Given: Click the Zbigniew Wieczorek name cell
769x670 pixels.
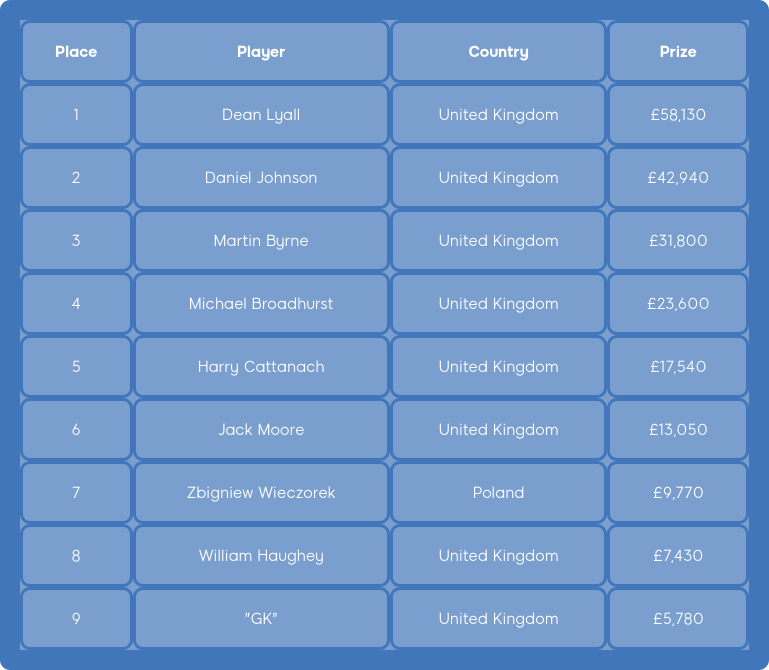Looking at the screenshot, I should (261, 493).
